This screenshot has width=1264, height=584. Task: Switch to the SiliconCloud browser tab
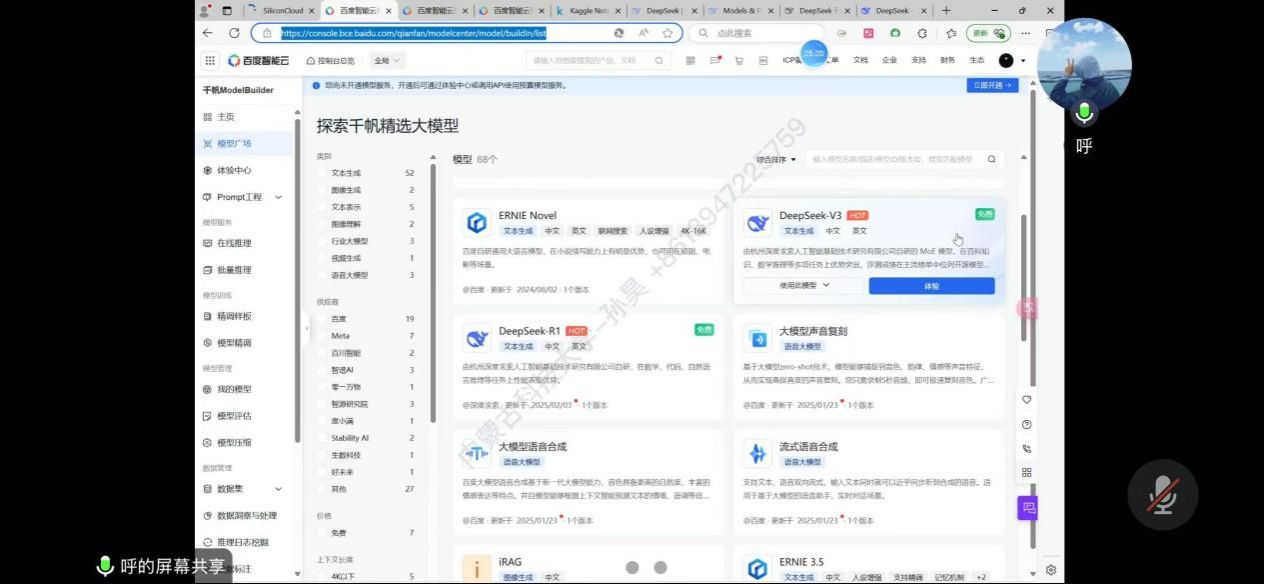(282, 11)
